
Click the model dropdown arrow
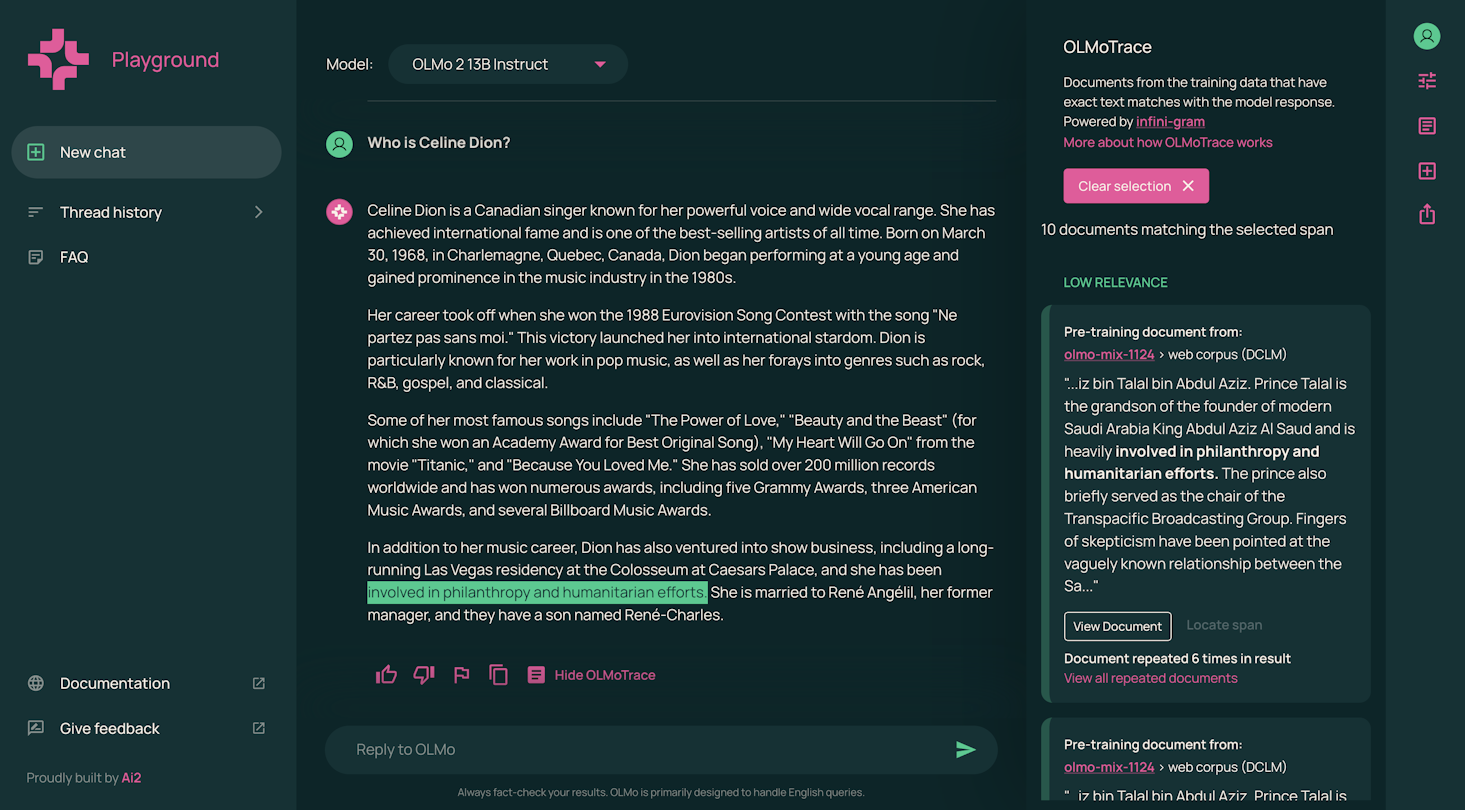[600, 64]
